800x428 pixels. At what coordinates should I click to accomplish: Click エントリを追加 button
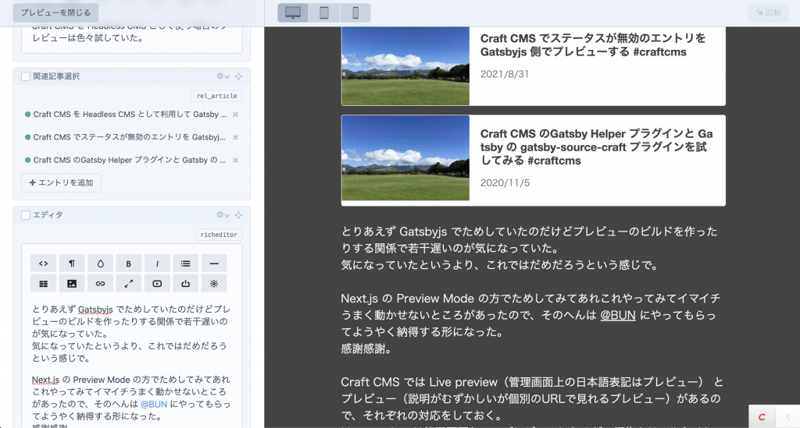(61, 183)
